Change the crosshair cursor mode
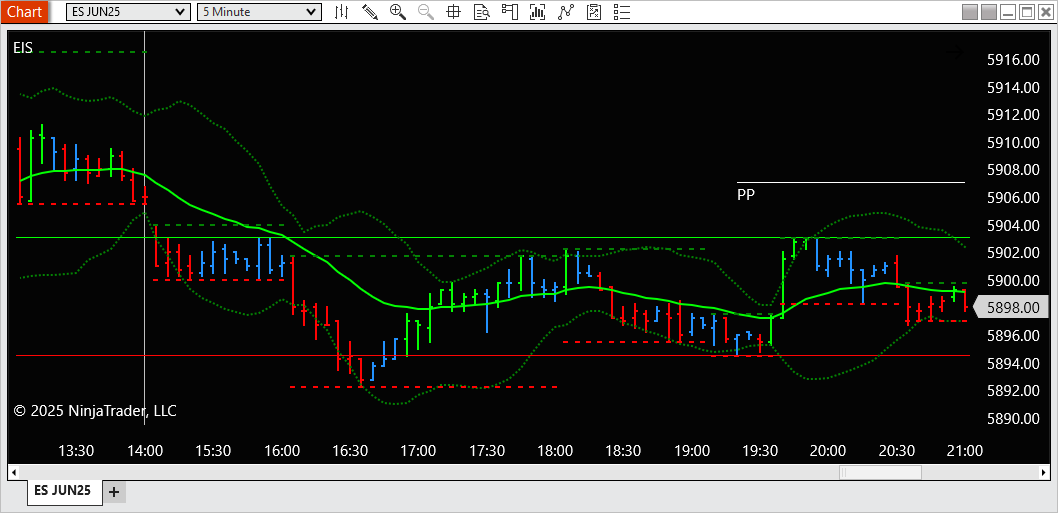Image resolution: width=1058 pixels, height=513 pixels. (453, 11)
